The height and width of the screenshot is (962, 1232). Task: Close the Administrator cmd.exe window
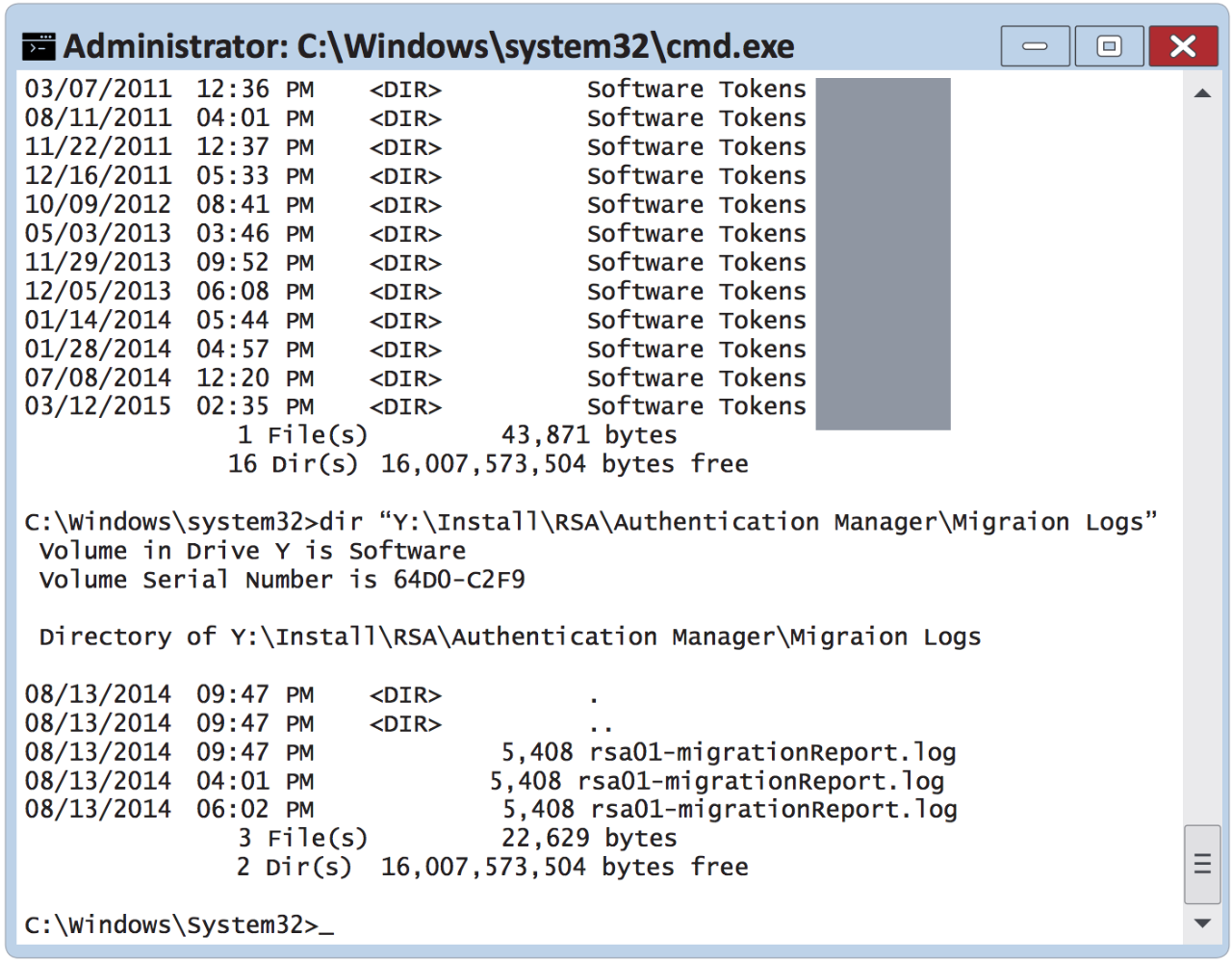coord(1183,46)
